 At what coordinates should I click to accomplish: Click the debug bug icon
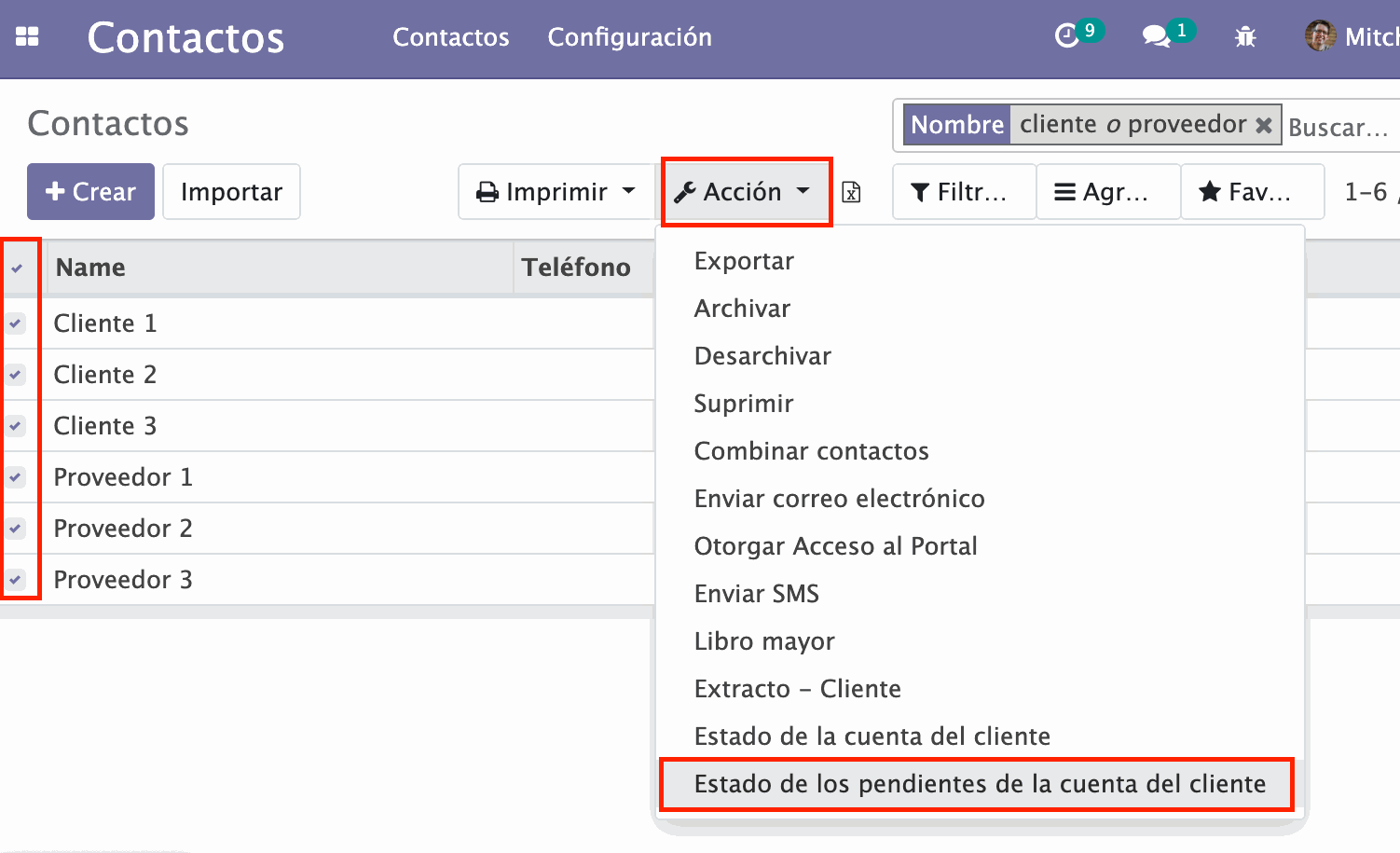[x=1245, y=37]
